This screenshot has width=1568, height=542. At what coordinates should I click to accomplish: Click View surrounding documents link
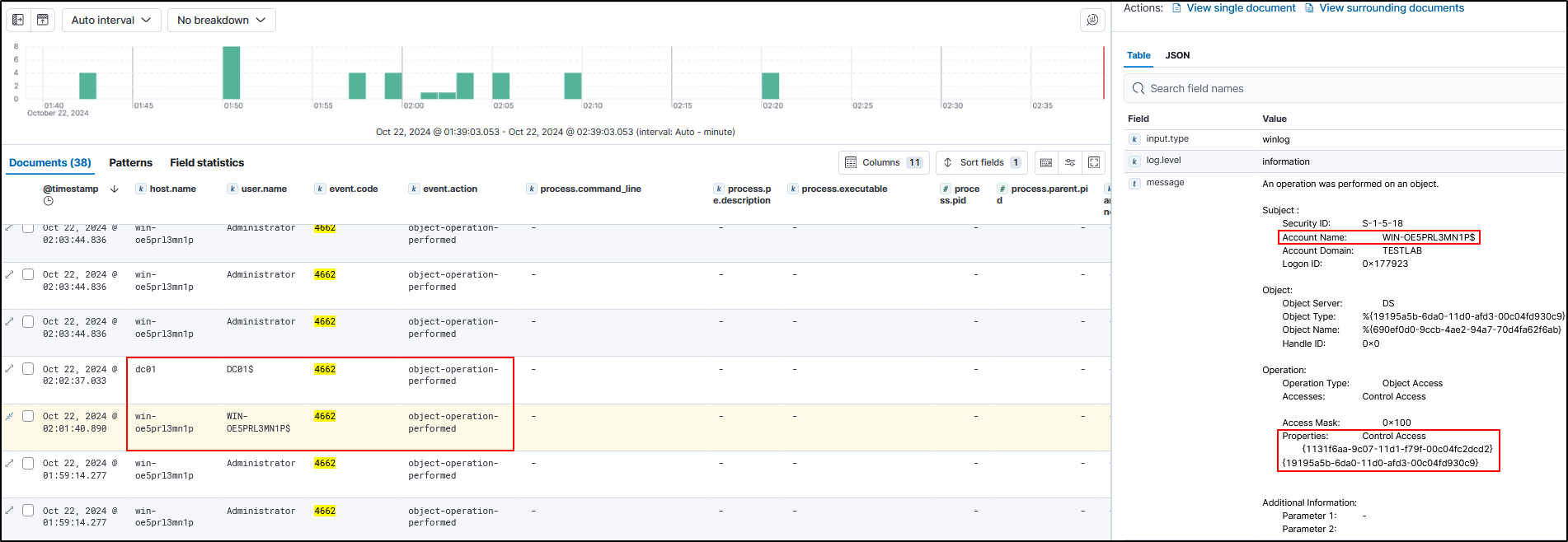click(1391, 8)
